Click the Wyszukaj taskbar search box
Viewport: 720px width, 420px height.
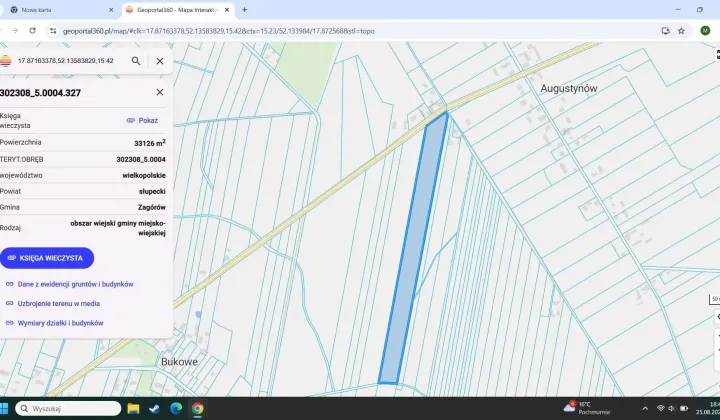(68, 408)
